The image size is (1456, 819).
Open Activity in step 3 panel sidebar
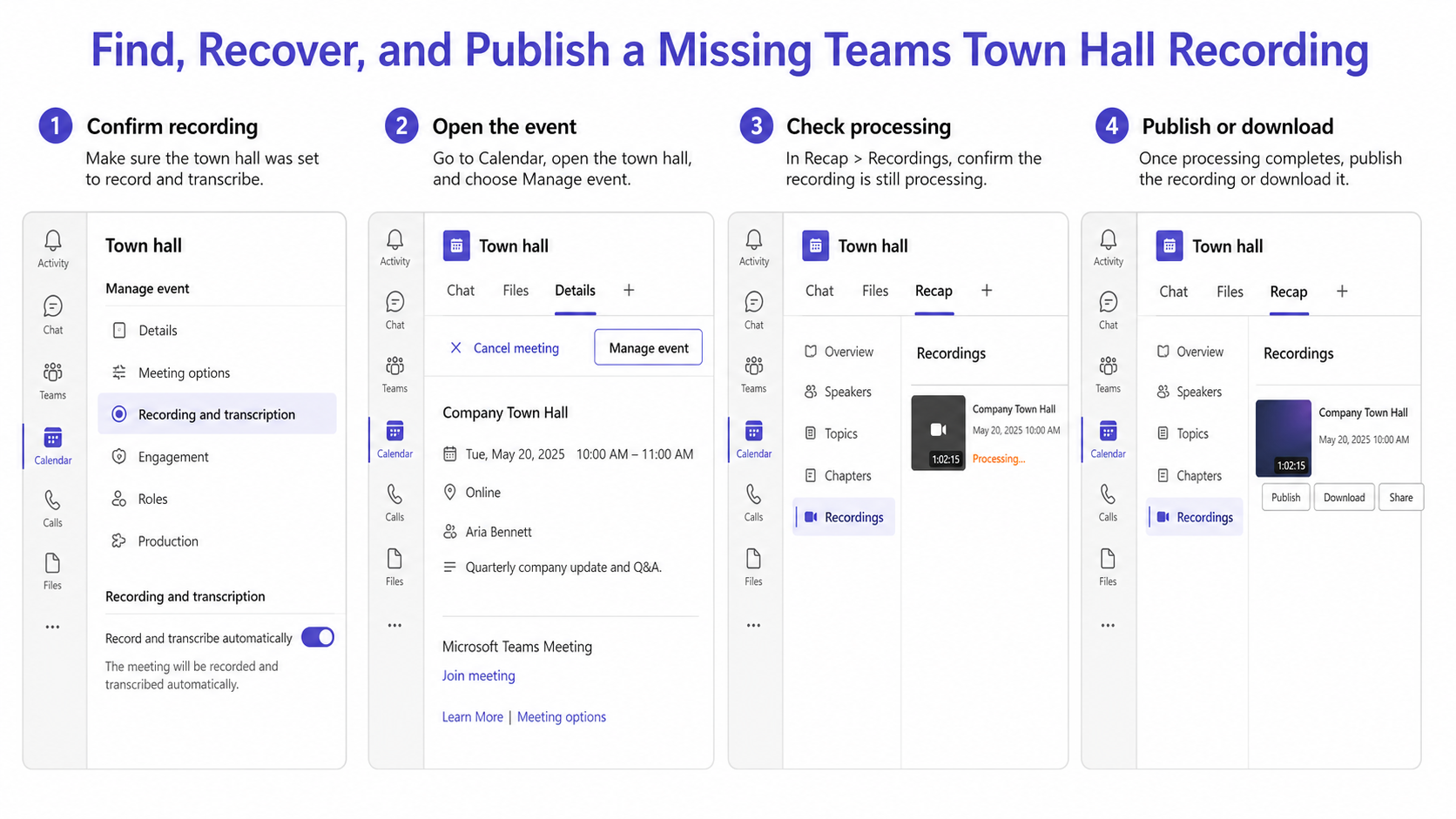tap(754, 248)
